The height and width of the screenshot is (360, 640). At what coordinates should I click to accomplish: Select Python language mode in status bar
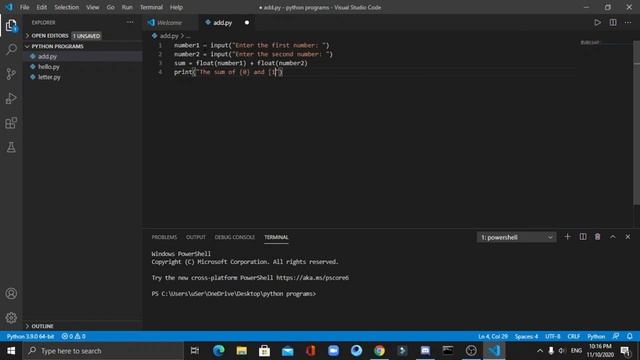click(596, 336)
